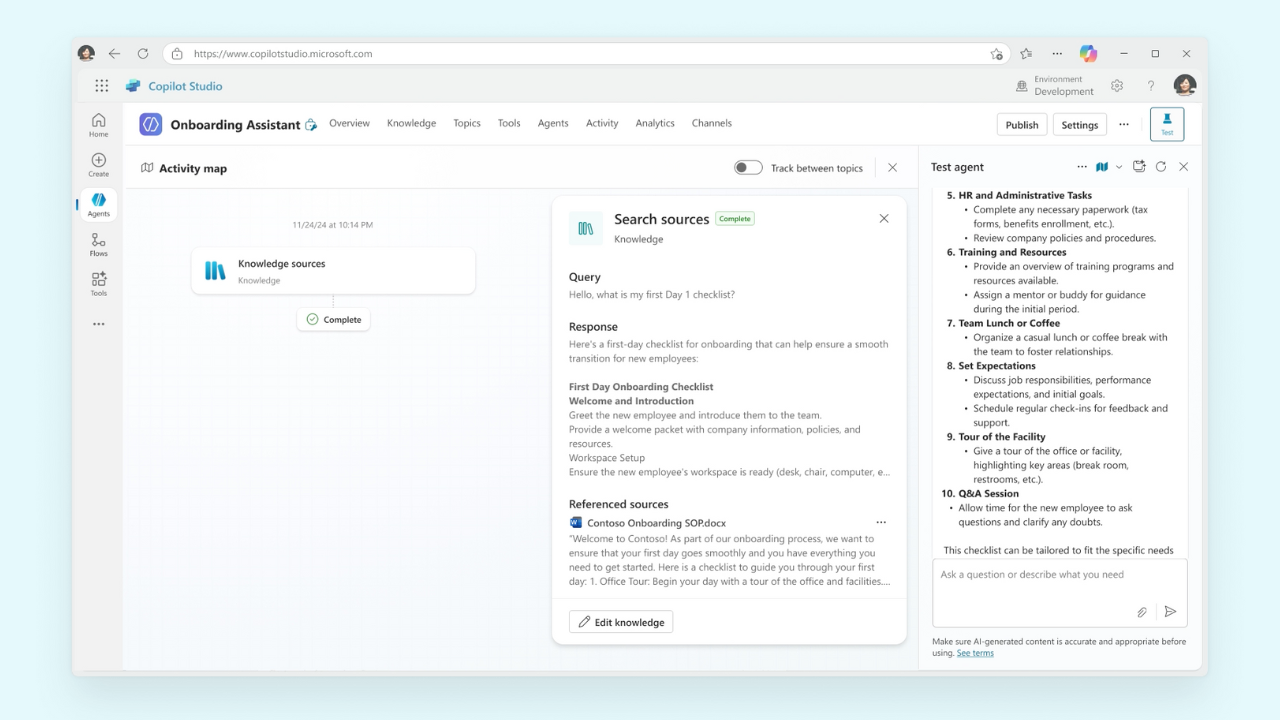1280x720 pixels.
Task: Switch to the Topics tab
Action: [467, 123]
